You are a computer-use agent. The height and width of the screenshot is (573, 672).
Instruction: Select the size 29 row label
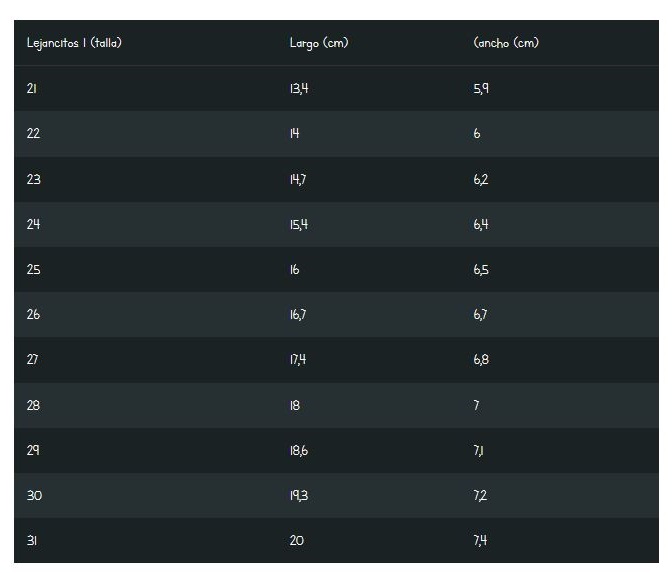click(x=33, y=451)
